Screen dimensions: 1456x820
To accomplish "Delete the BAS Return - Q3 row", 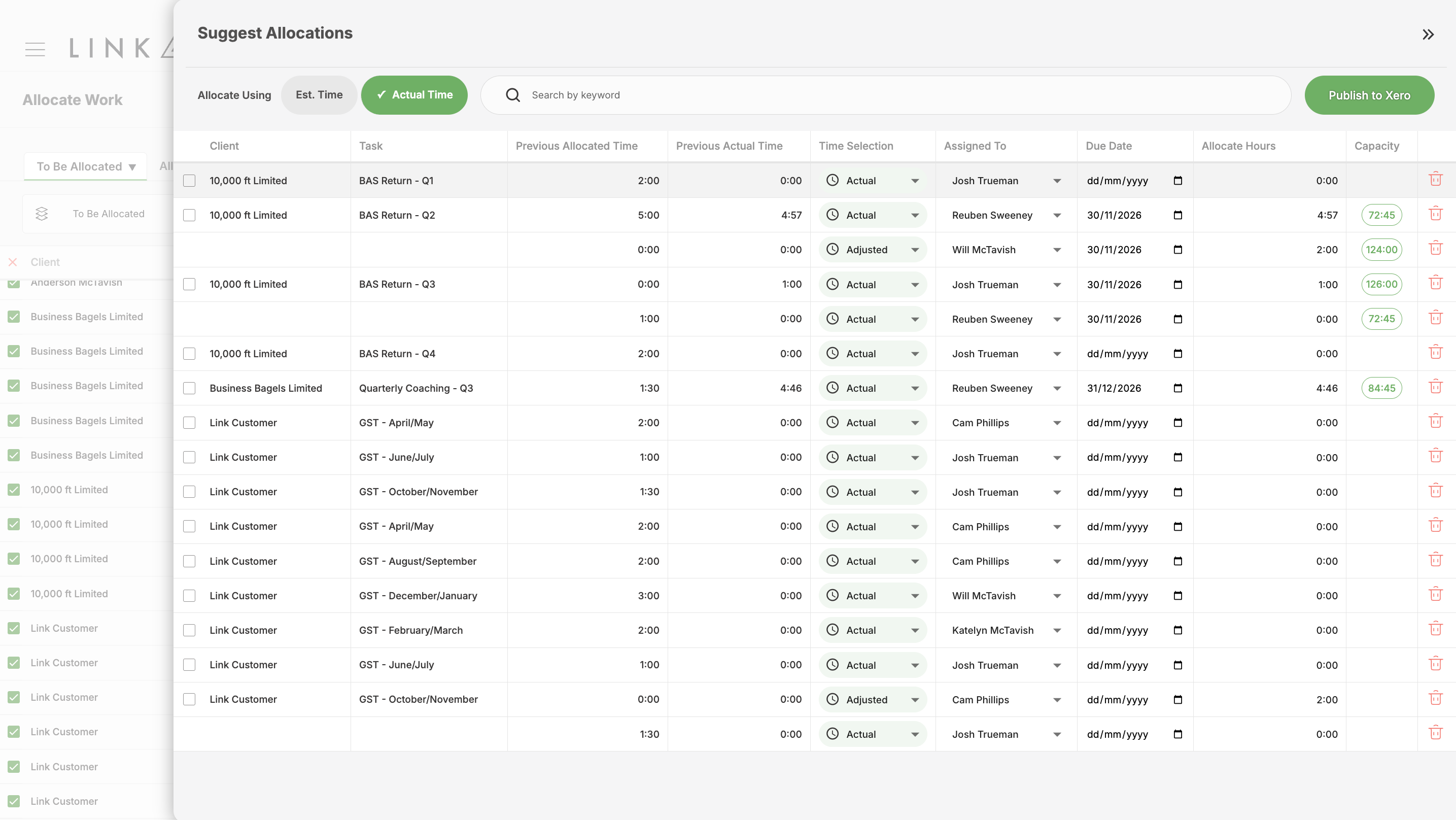I will click(x=1436, y=283).
